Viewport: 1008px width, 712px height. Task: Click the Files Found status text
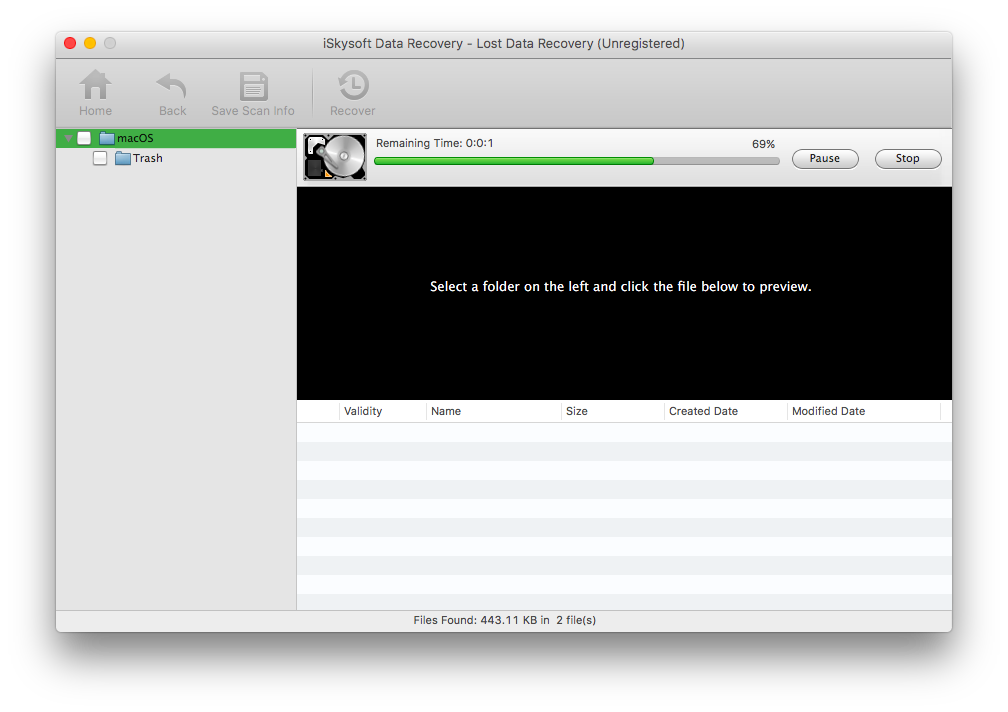coord(505,620)
